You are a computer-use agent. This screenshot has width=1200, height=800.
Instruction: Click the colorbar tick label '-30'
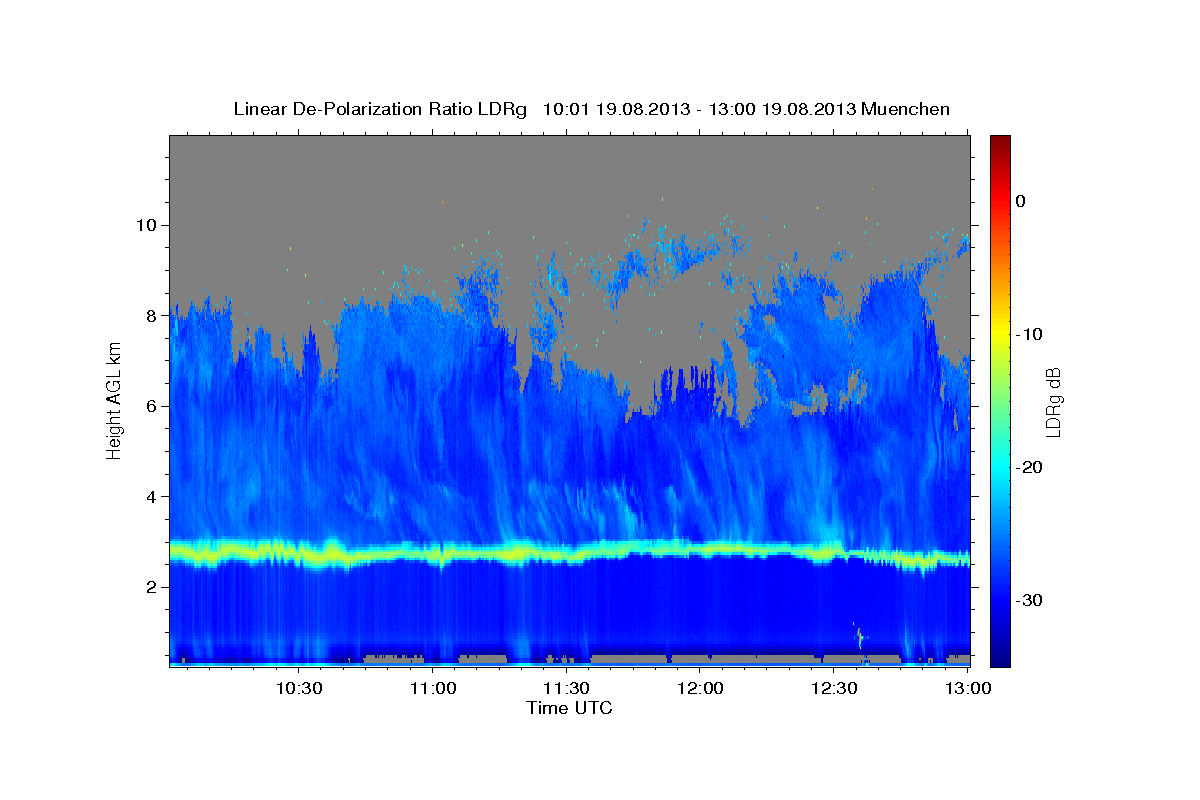coord(1029,600)
